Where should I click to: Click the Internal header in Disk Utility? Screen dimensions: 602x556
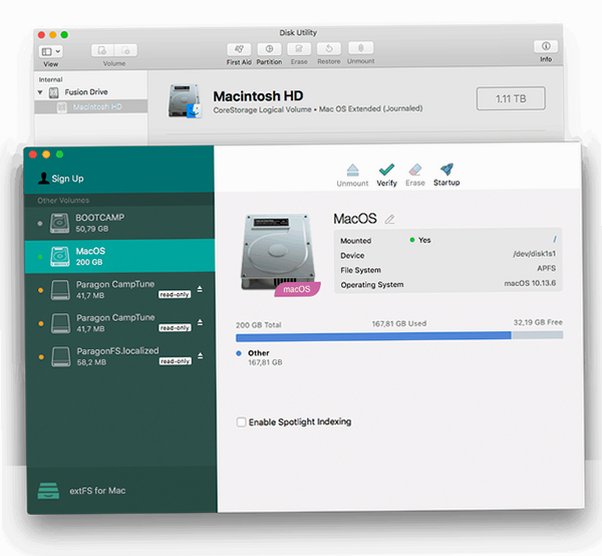(x=50, y=79)
